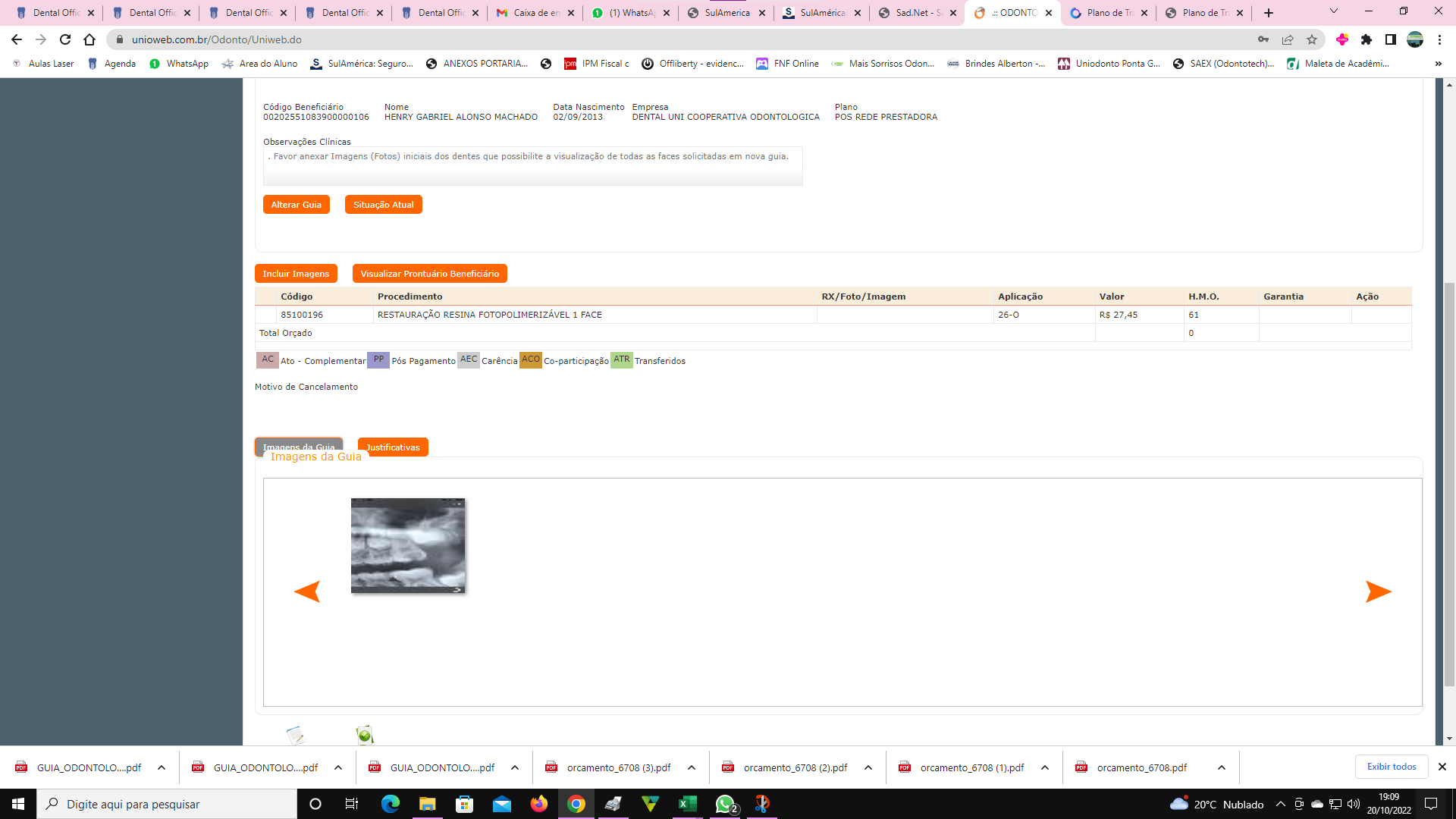The image size is (1456, 819).
Task: Open Excel from the taskbar
Action: point(687,804)
